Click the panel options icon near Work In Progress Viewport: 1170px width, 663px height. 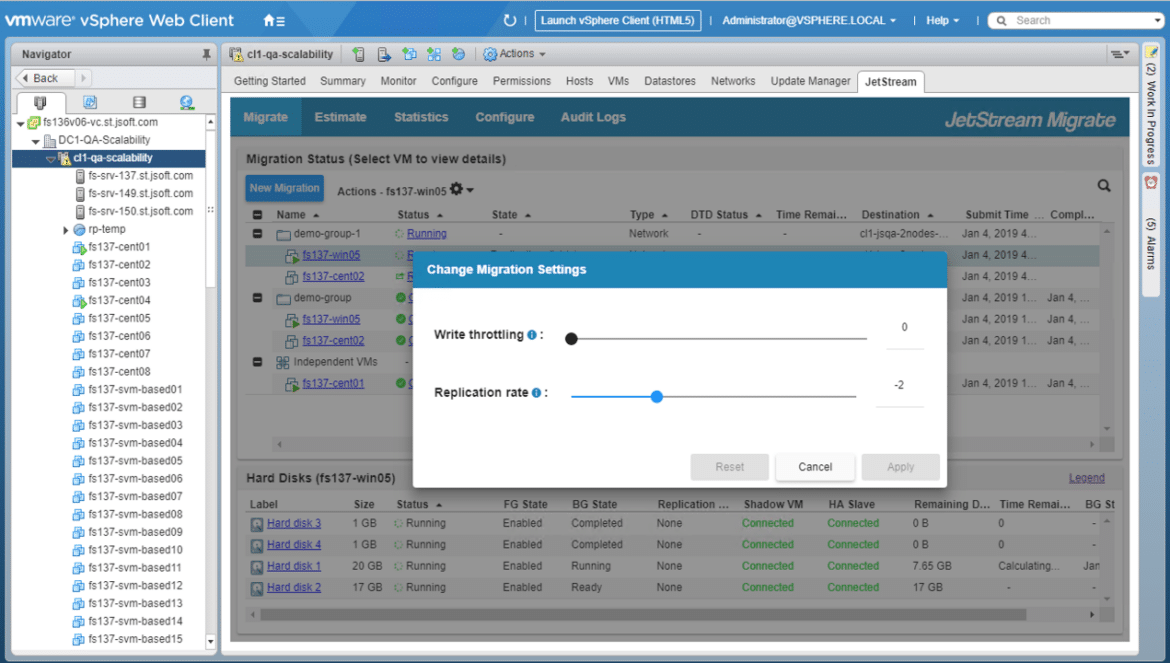point(1119,54)
